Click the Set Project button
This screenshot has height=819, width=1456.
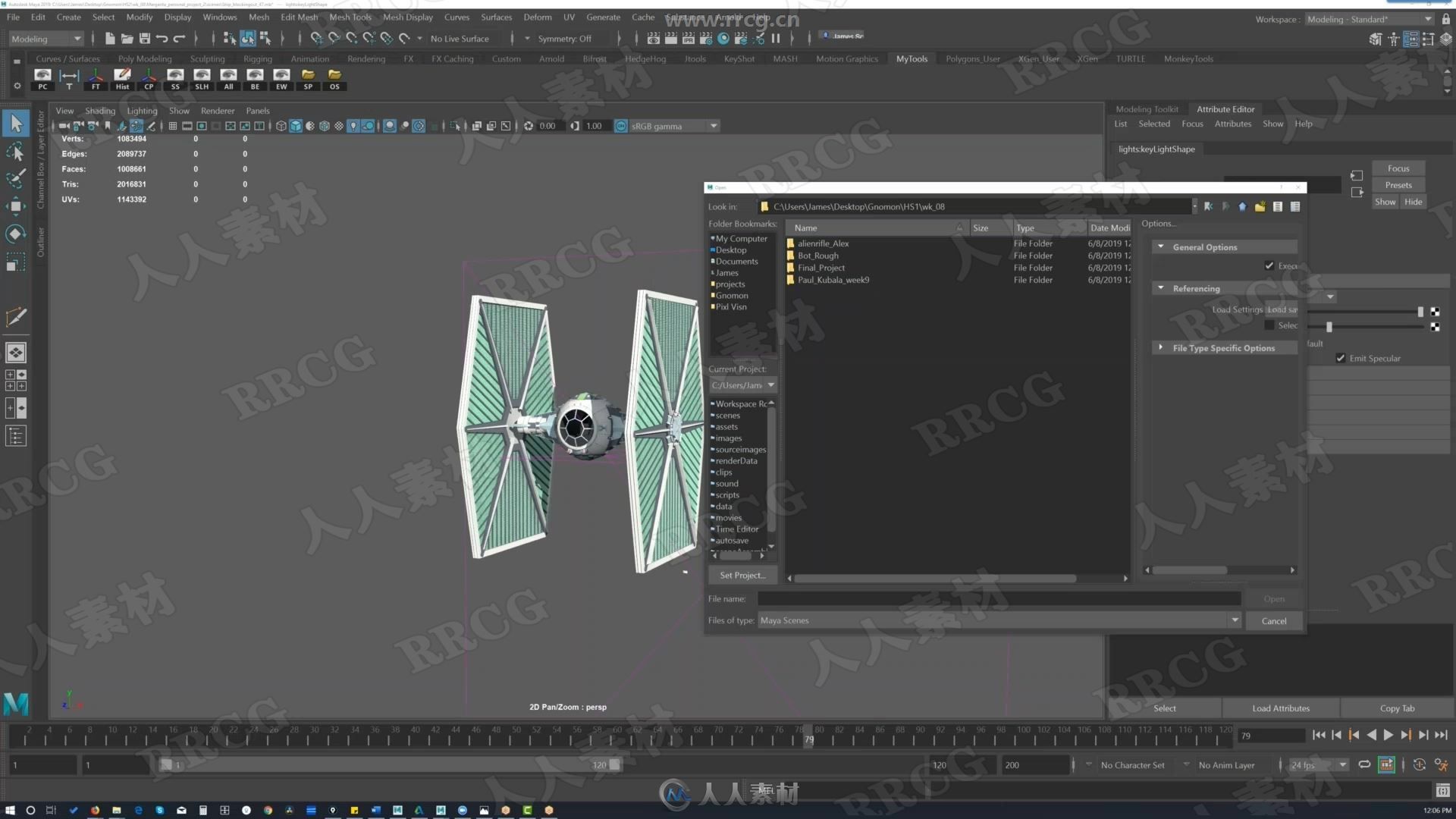[x=741, y=575]
